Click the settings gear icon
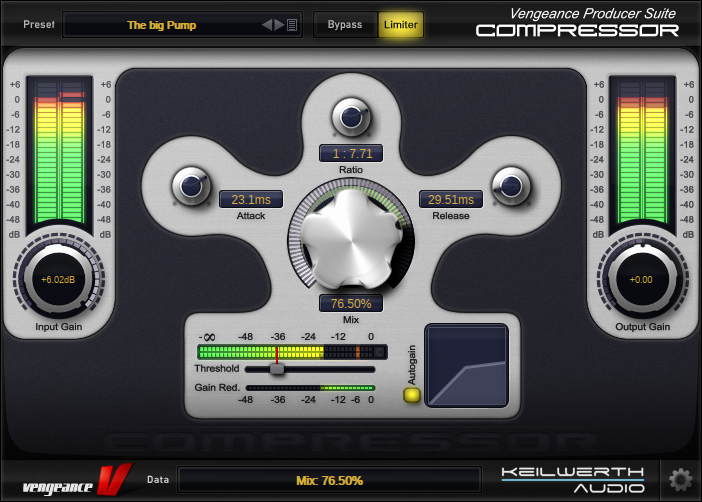The height and width of the screenshot is (502, 702). click(x=680, y=479)
